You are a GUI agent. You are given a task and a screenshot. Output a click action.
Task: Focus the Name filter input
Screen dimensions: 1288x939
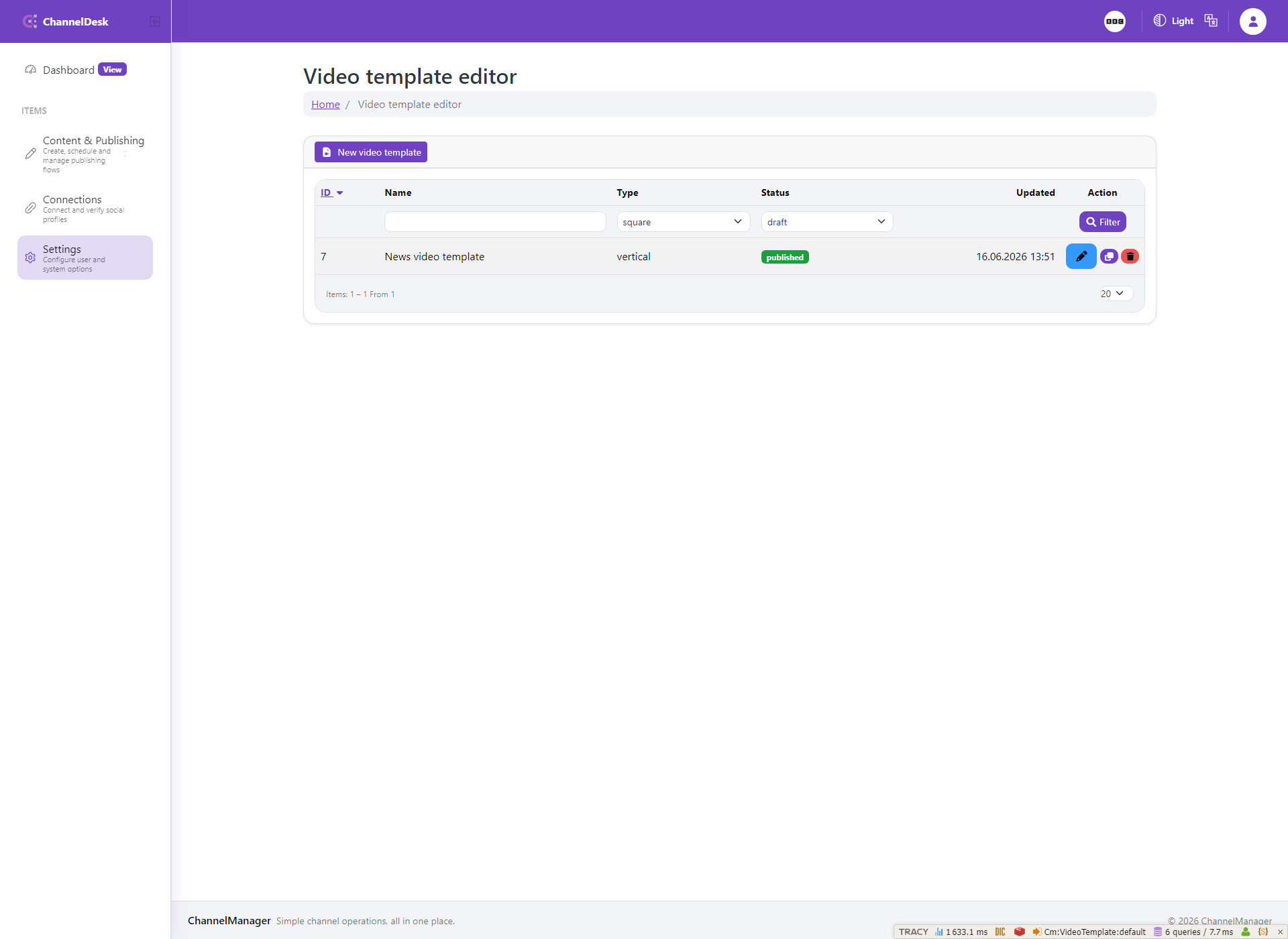tap(495, 222)
